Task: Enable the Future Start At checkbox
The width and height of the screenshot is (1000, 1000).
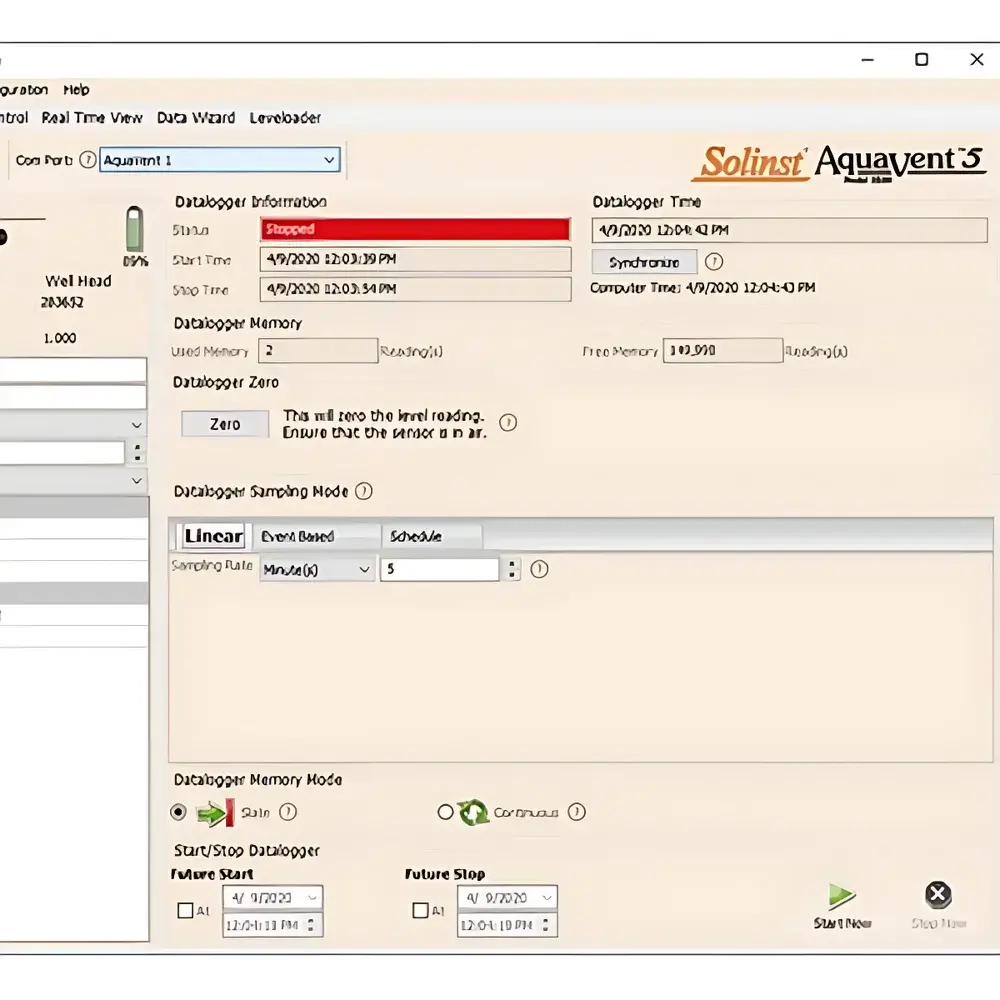Action: [x=185, y=911]
